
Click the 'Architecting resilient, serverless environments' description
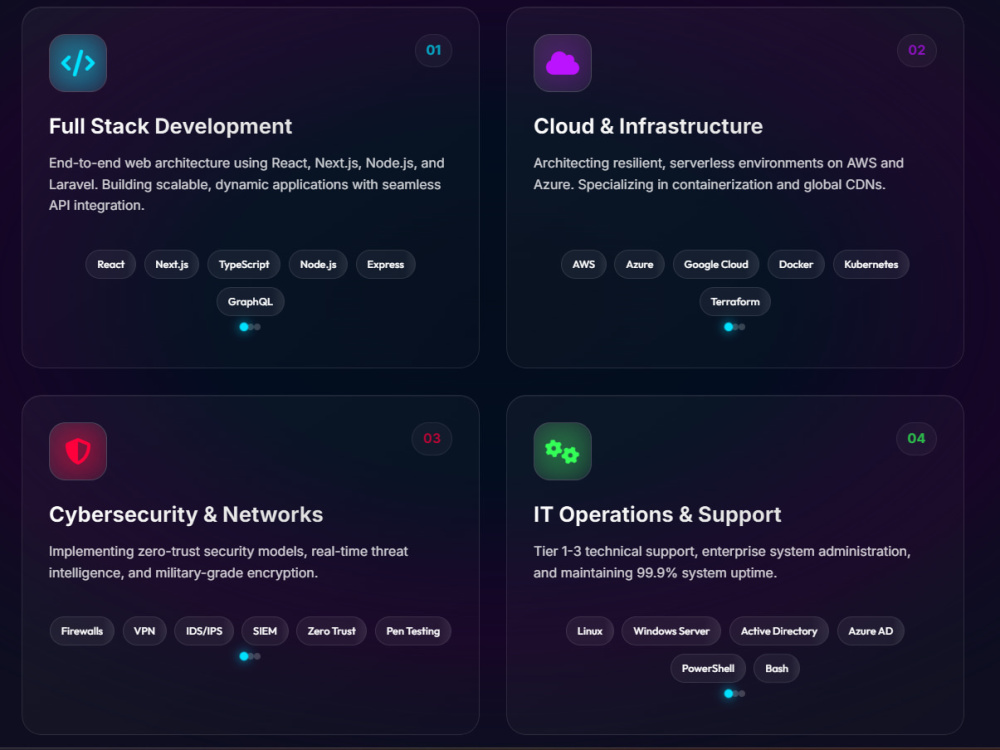tap(719, 174)
